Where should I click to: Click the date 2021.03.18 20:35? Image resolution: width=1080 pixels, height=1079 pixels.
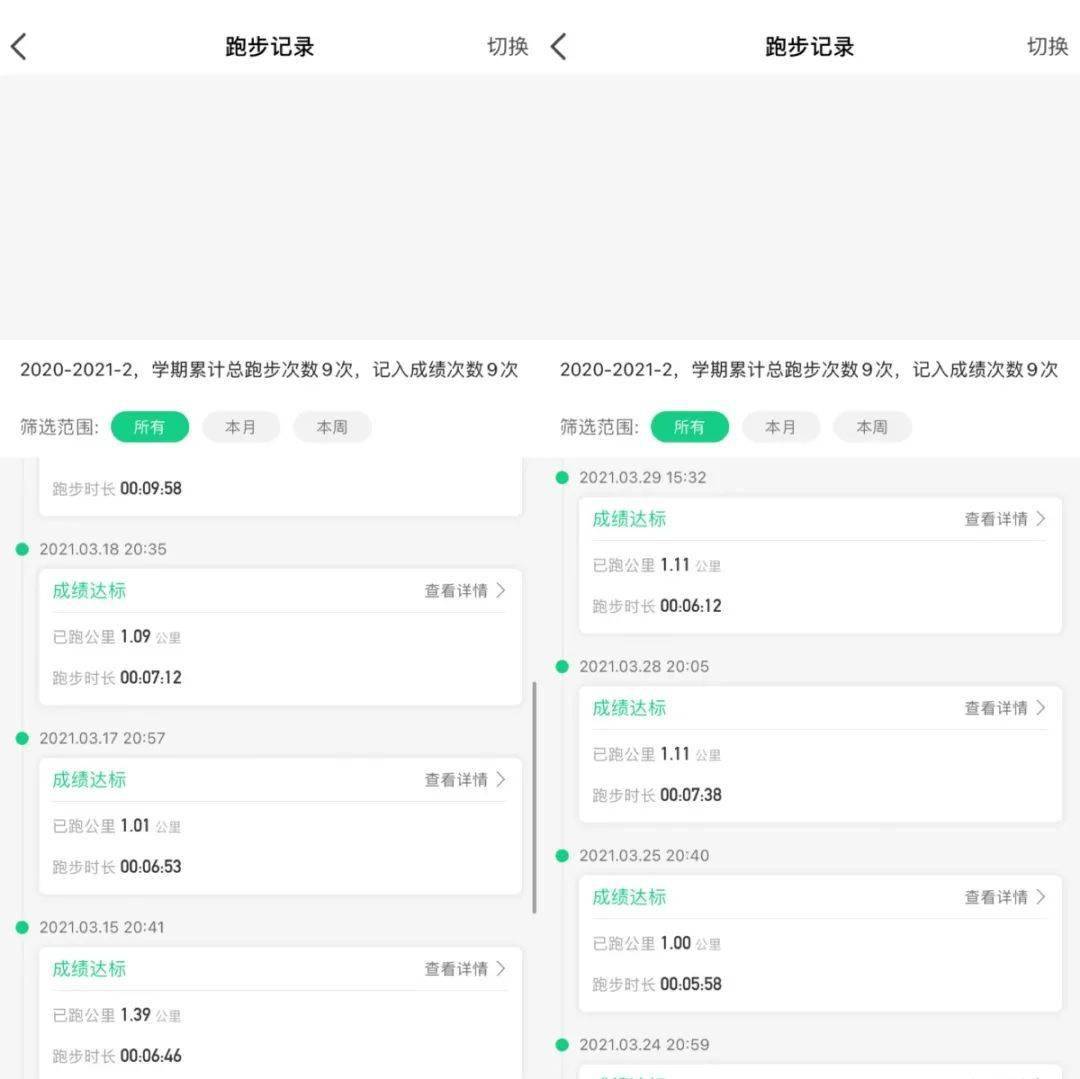pyautogui.click(x=103, y=549)
